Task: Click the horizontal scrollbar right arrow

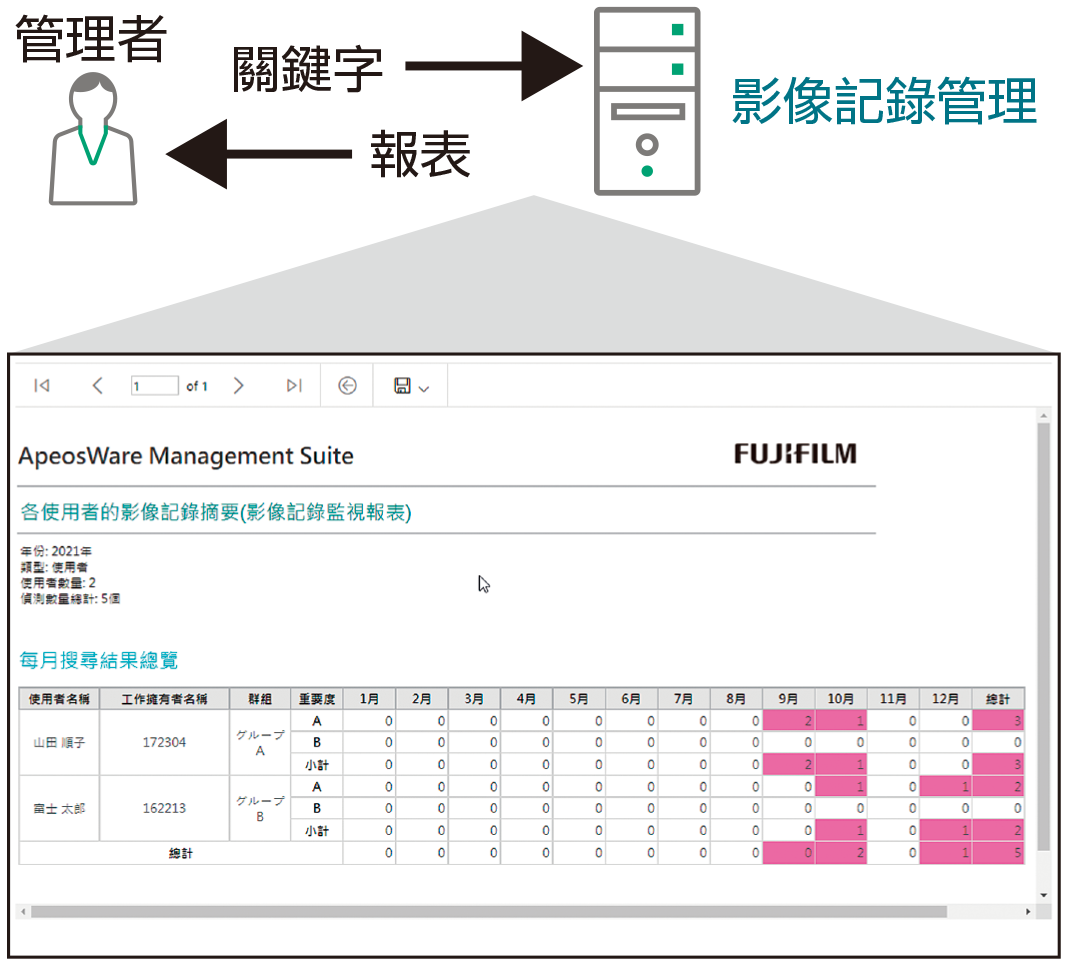Action: (1028, 912)
